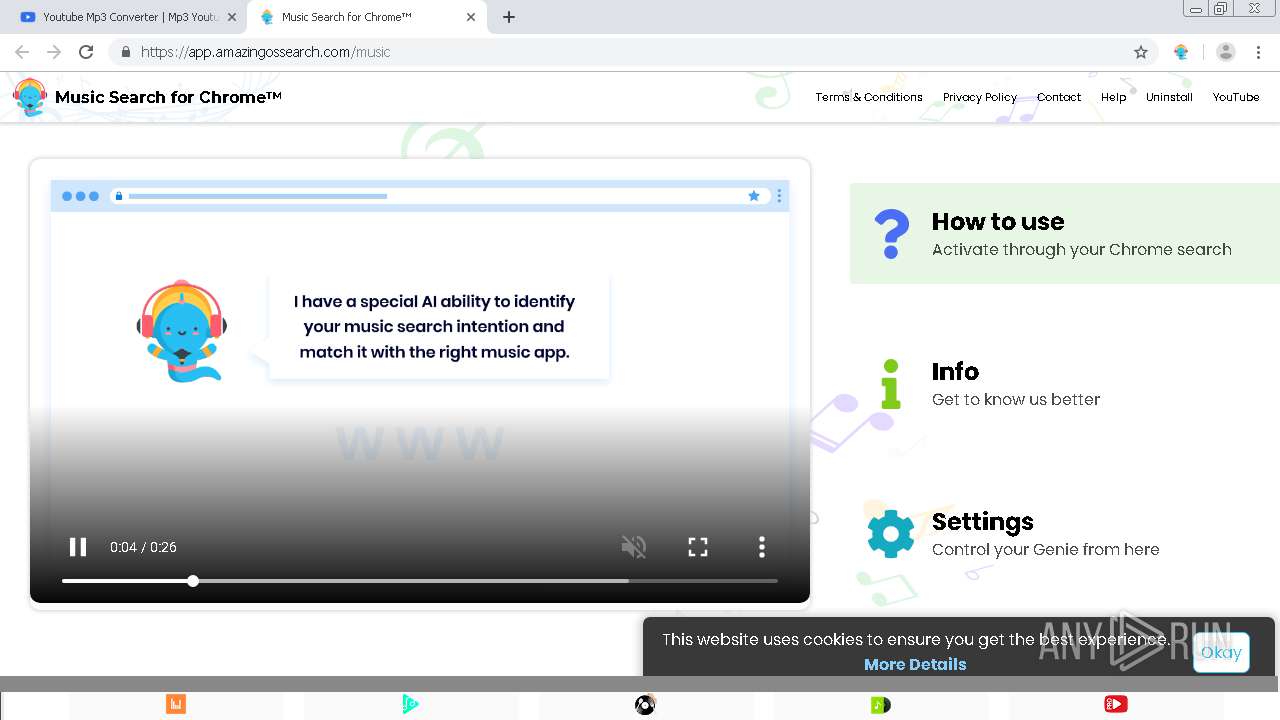This screenshot has width=1280, height=720.
Task: Click the genie mascot in video
Action: coord(182,331)
